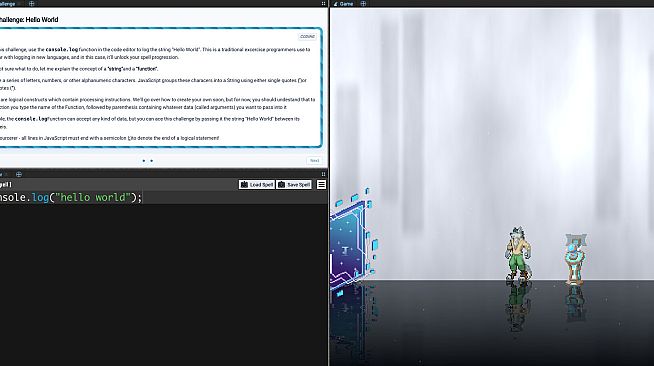This screenshot has height=366, width=654.
Task: Select the second pagination dot
Action: [x=151, y=160]
